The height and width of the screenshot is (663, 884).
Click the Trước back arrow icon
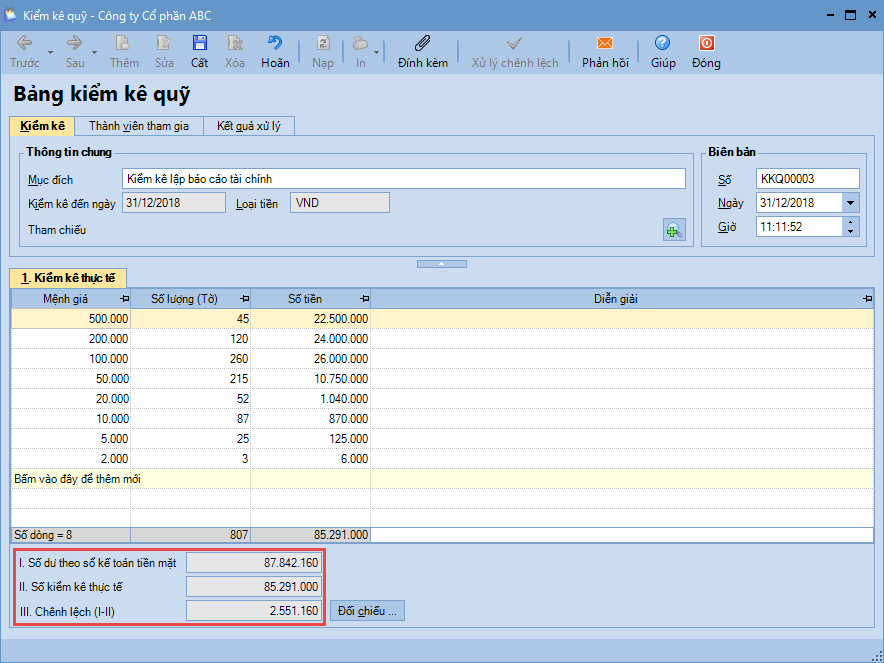point(25,44)
